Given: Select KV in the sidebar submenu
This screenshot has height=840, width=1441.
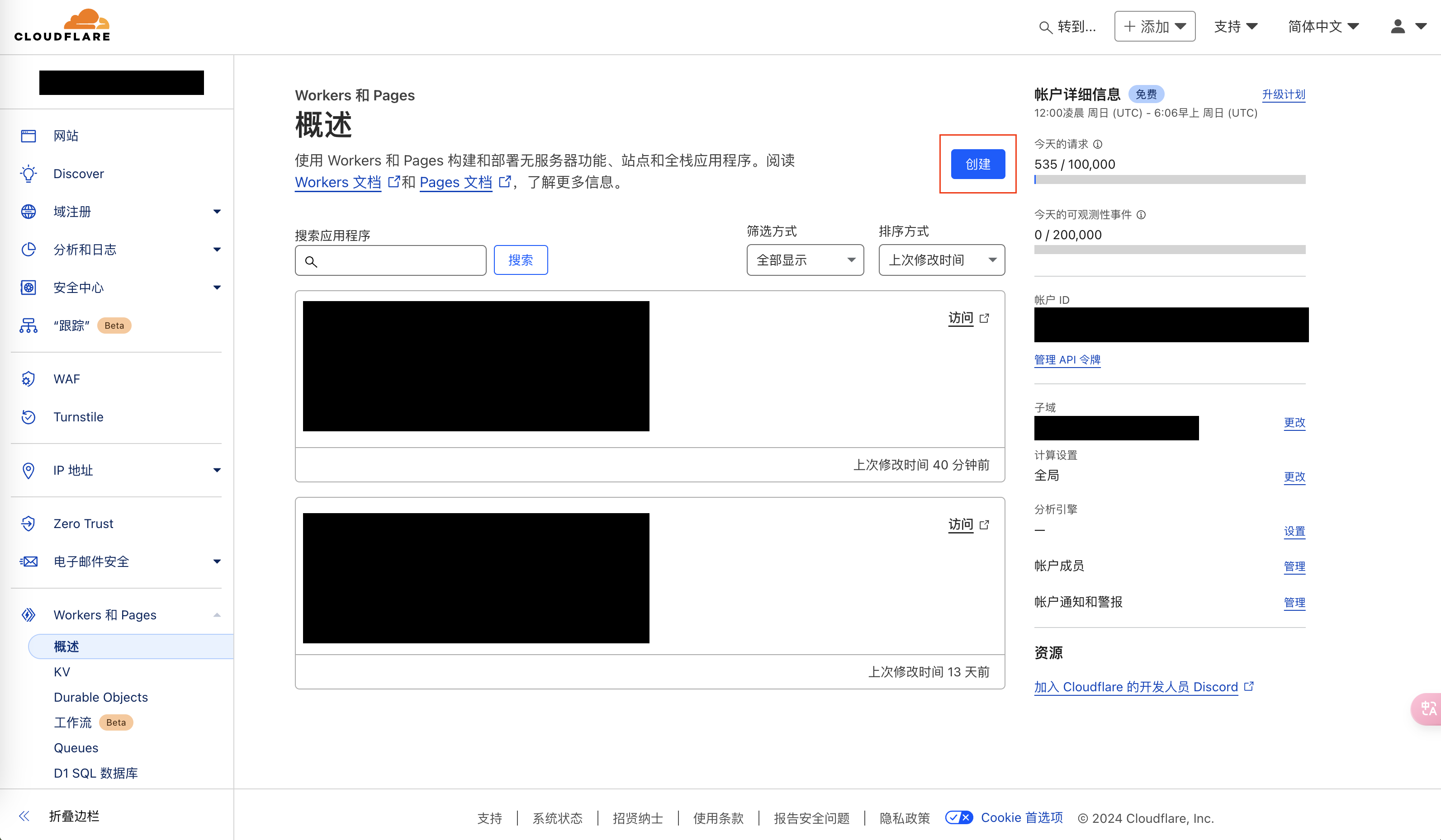Looking at the screenshot, I should click(62, 672).
